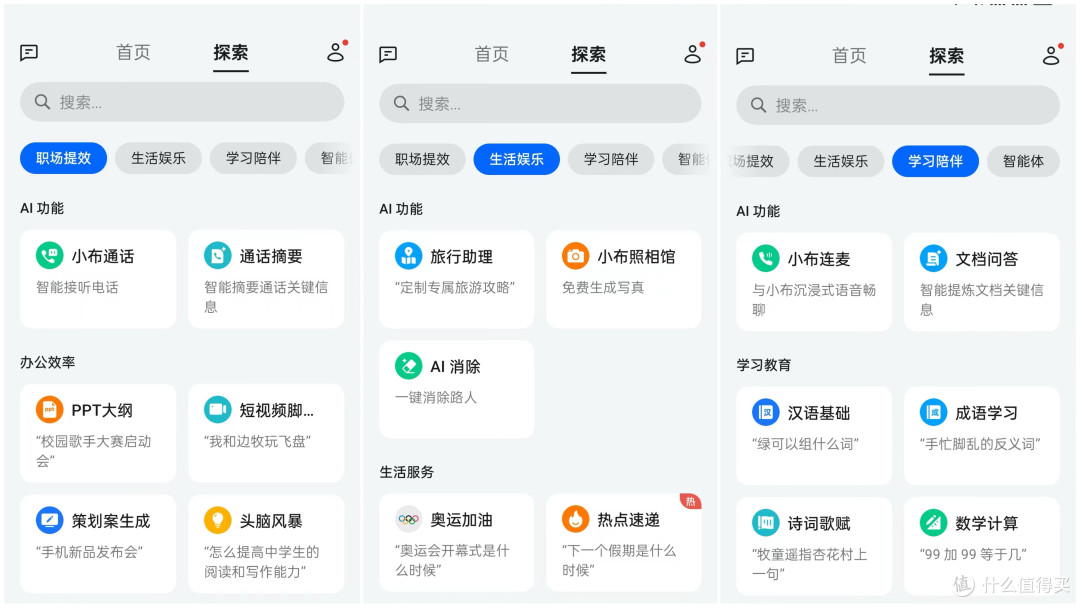Switch to 首页 tab in middle screen
This screenshot has height=607, width=1080.
(x=492, y=54)
